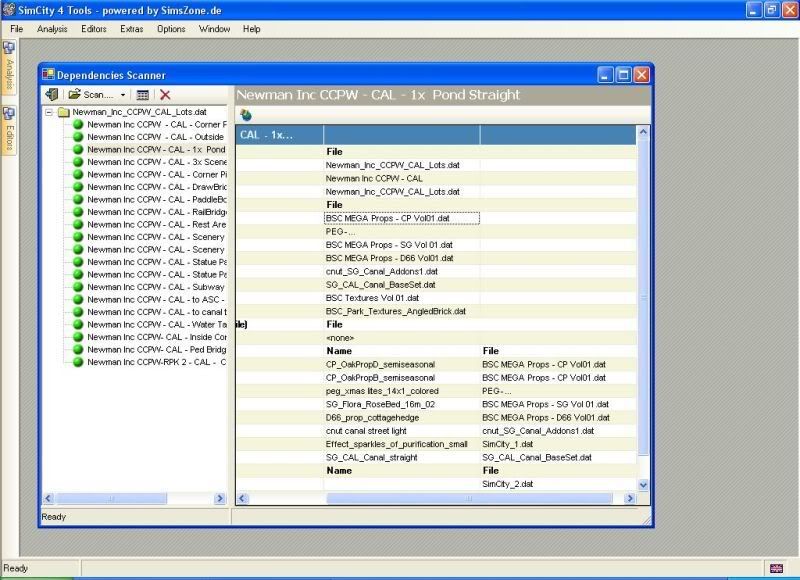Click the globe icon above the details table
Screen dimensions: 800x580
click(246, 115)
